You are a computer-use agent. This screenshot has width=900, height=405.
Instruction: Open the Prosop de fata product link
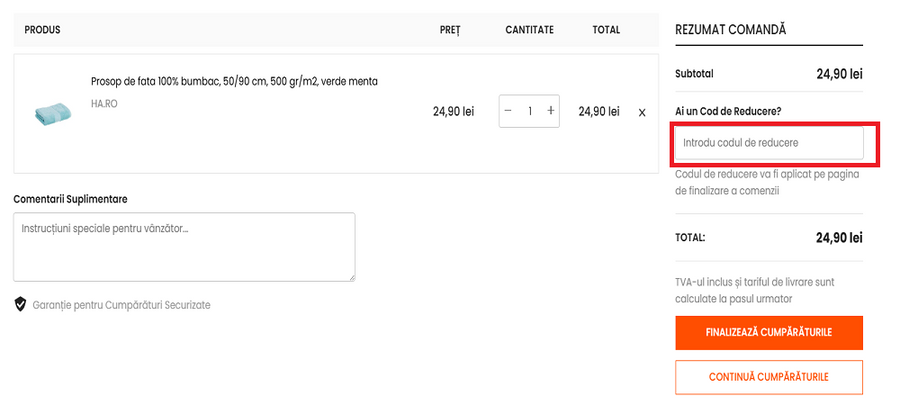click(x=234, y=81)
